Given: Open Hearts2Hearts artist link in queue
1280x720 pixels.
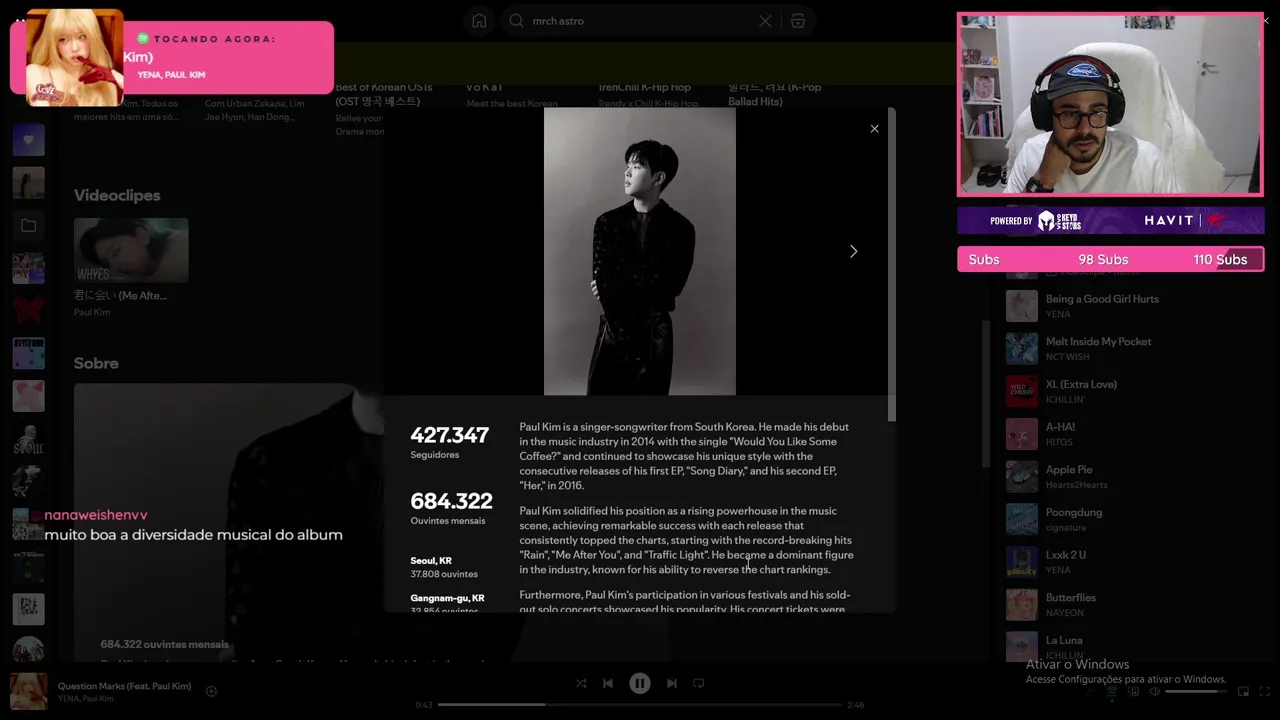Looking at the screenshot, I should pyautogui.click(x=1076, y=485).
